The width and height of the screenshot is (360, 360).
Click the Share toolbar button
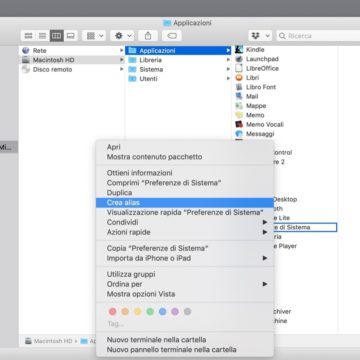click(x=148, y=36)
